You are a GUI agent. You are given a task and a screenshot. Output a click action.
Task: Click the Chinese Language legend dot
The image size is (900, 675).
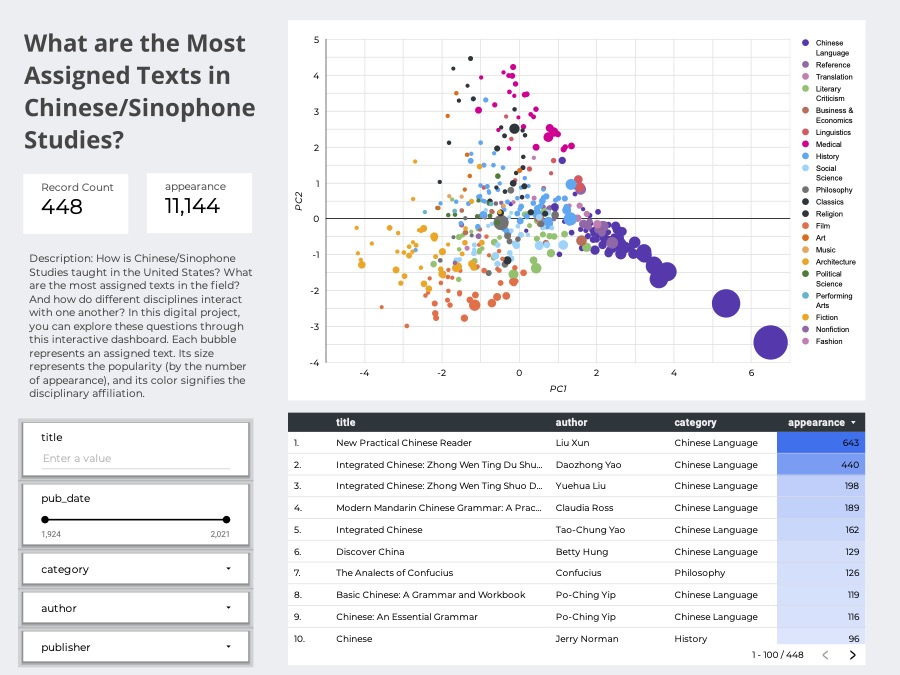click(x=805, y=44)
